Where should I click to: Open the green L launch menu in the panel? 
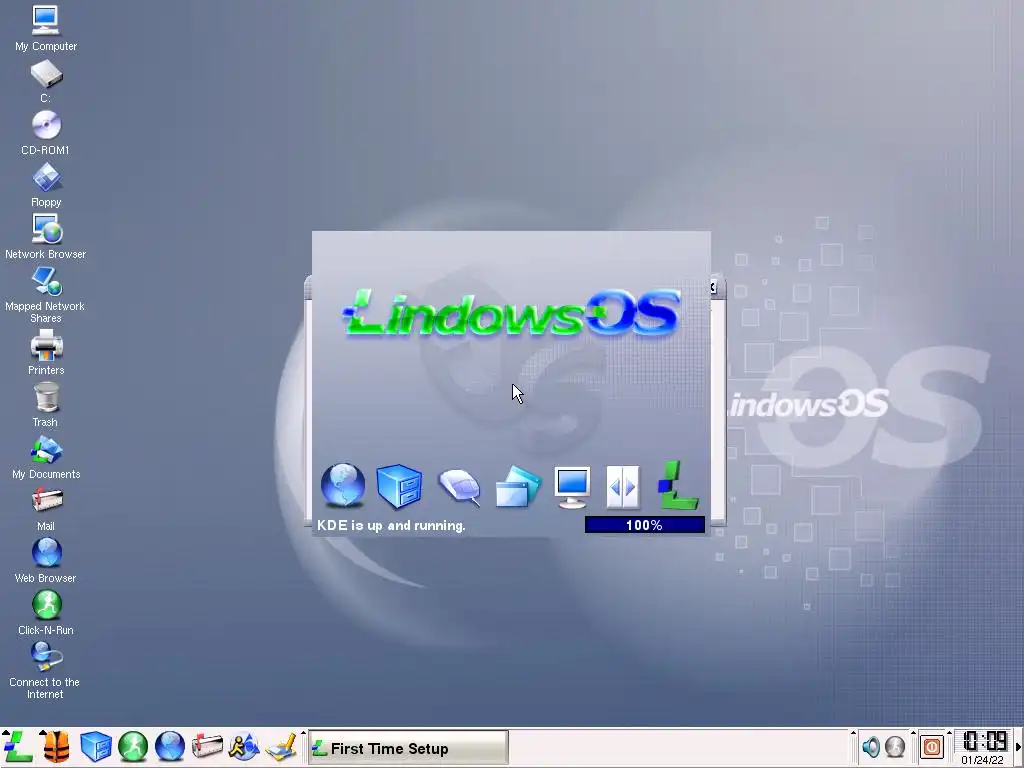point(18,746)
